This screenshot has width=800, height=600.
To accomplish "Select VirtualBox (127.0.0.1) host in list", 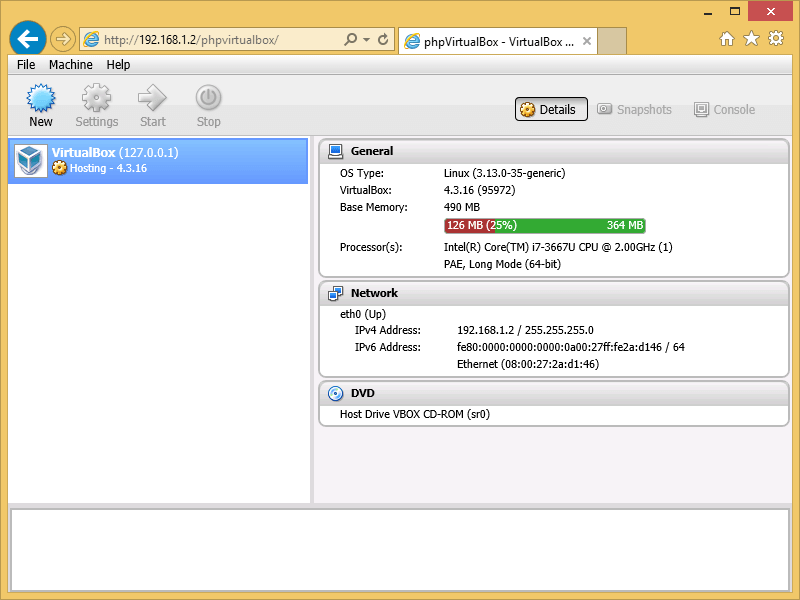I will click(158, 161).
